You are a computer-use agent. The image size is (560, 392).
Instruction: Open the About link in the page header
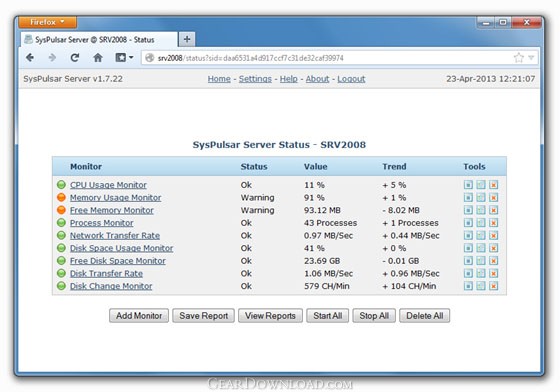click(317, 79)
